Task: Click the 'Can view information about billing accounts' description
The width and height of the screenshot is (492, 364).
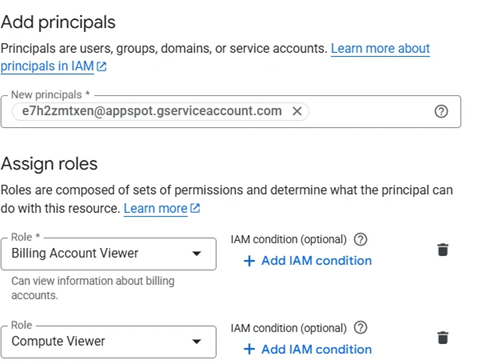Action: click(93, 288)
